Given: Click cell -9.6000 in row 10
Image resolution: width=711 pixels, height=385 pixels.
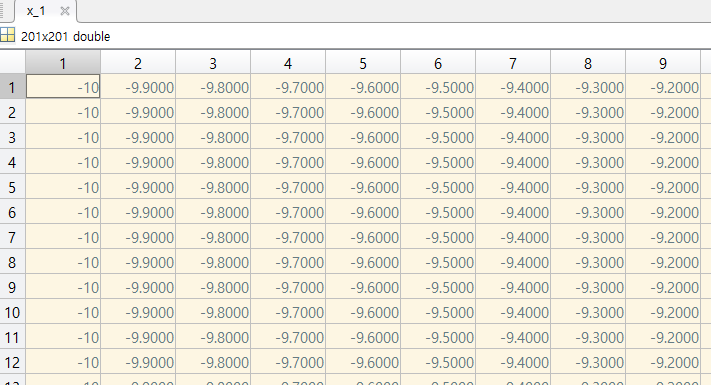Looking at the screenshot, I should [x=363, y=312].
